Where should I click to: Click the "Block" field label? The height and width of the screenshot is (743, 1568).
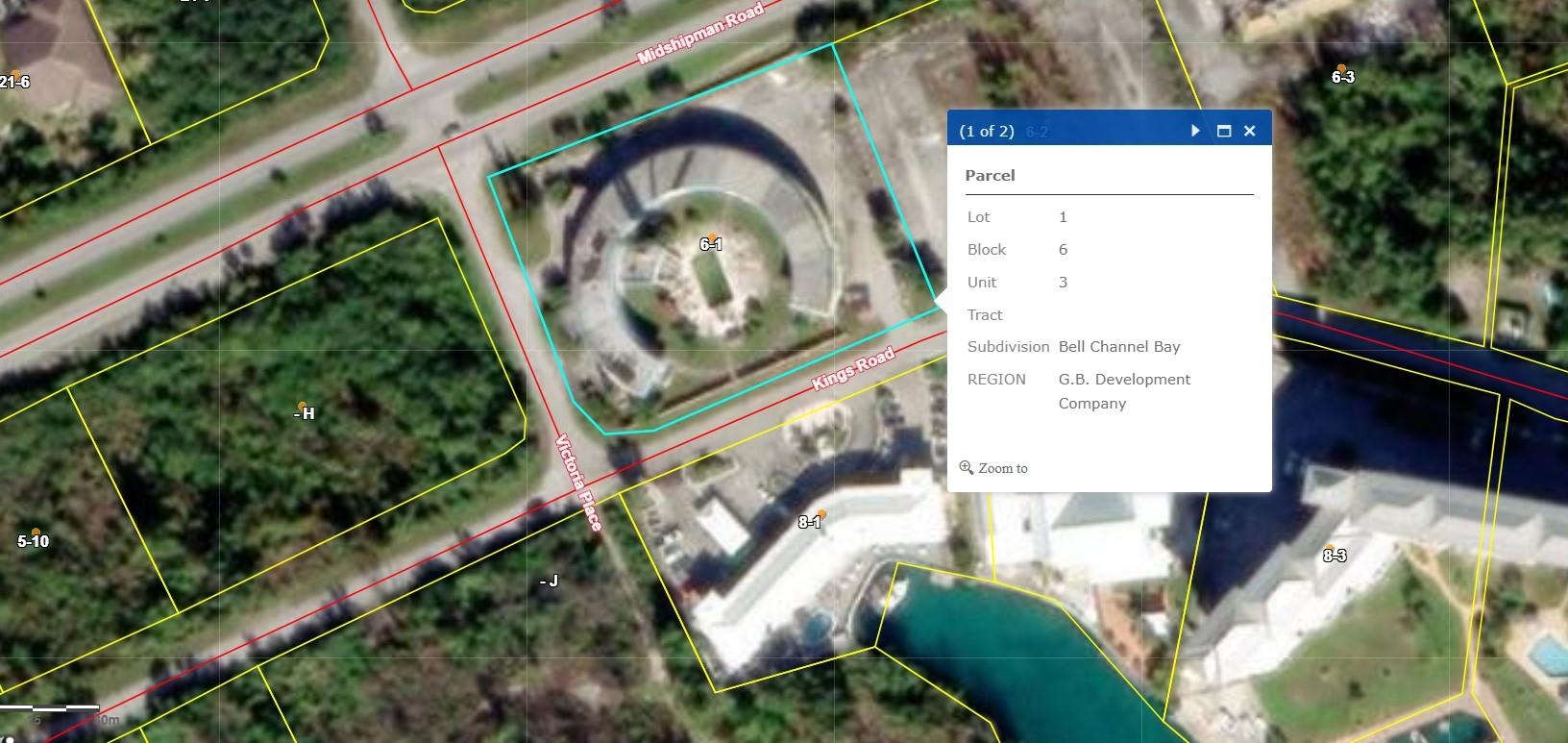click(987, 250)
